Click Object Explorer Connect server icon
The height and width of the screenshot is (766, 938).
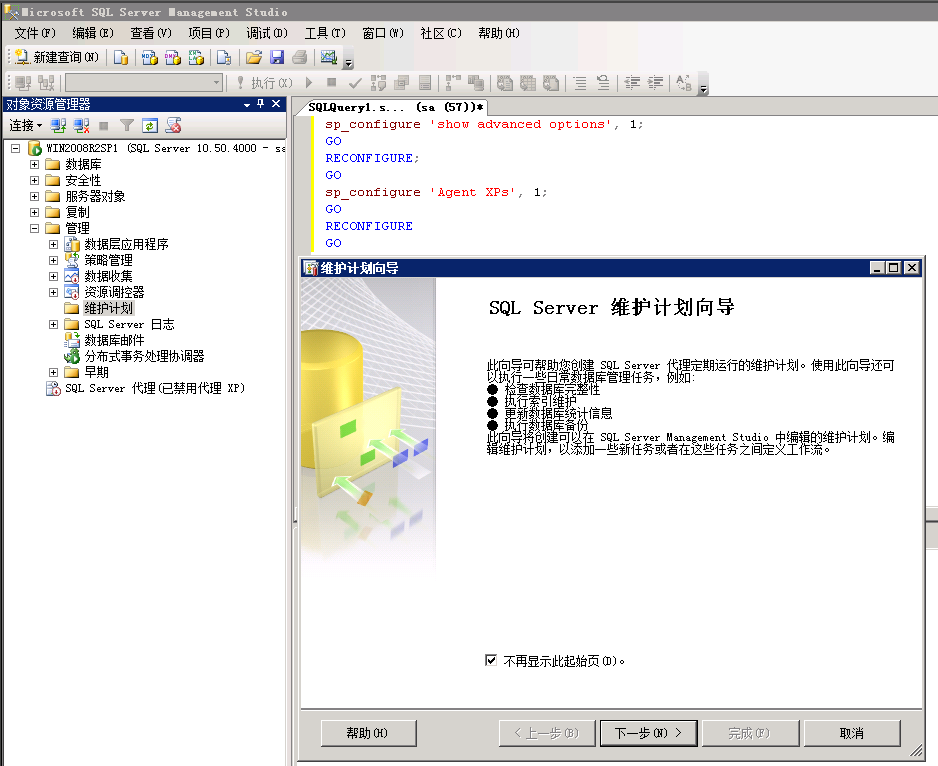click(58, 126)
